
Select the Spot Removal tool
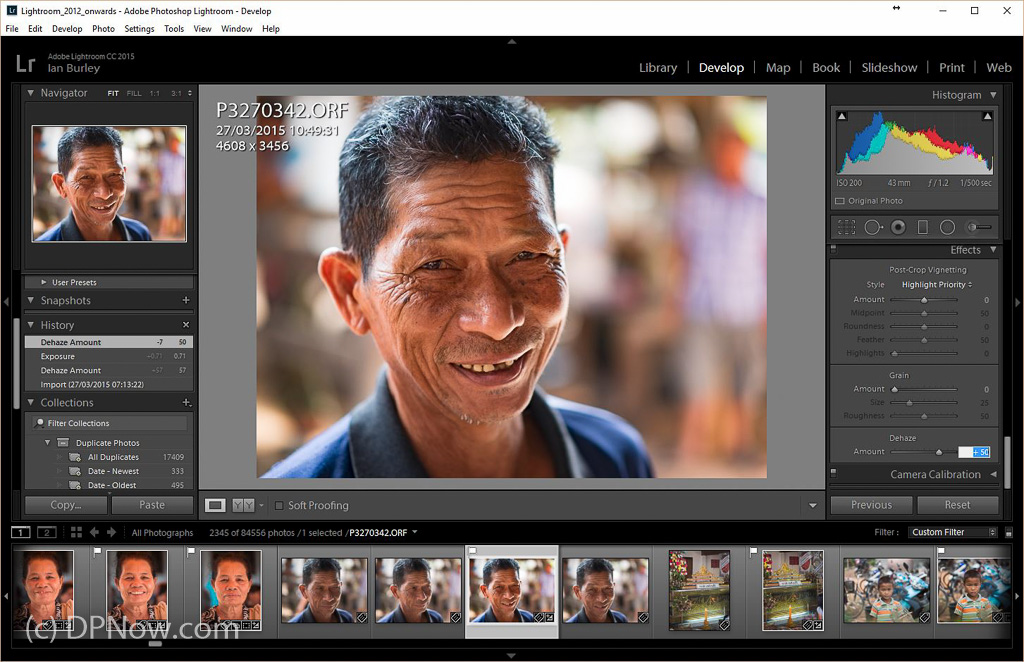click(x=873, y=227)
